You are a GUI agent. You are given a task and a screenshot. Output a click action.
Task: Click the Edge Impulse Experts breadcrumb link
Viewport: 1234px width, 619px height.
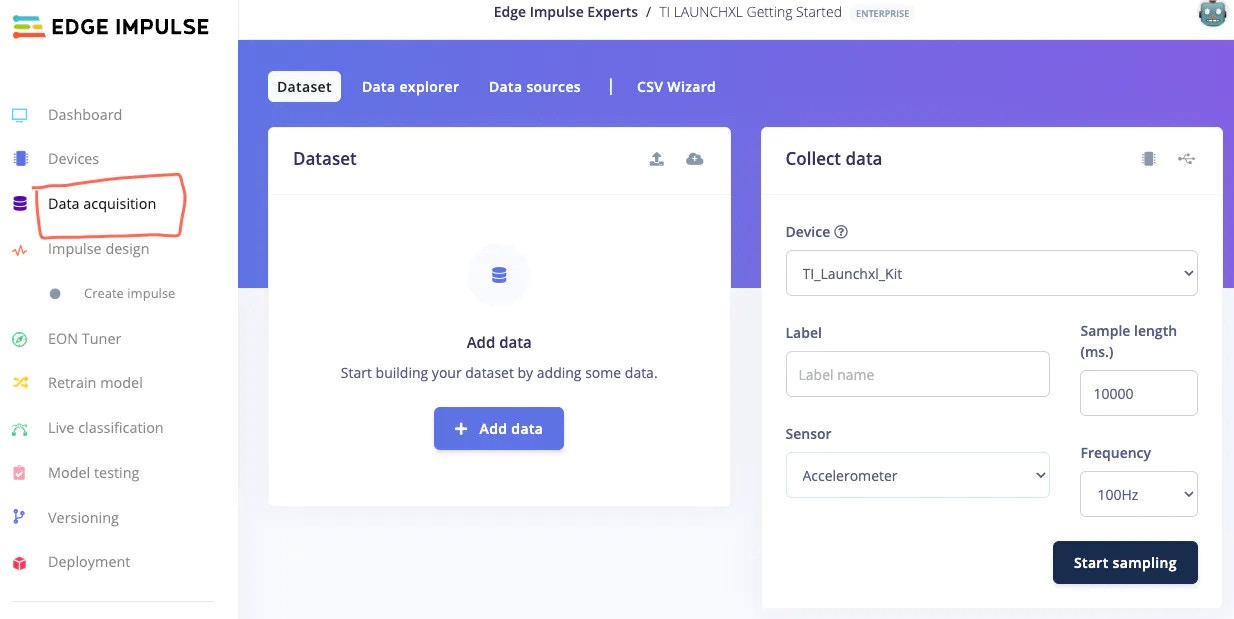tap(566, 13)
